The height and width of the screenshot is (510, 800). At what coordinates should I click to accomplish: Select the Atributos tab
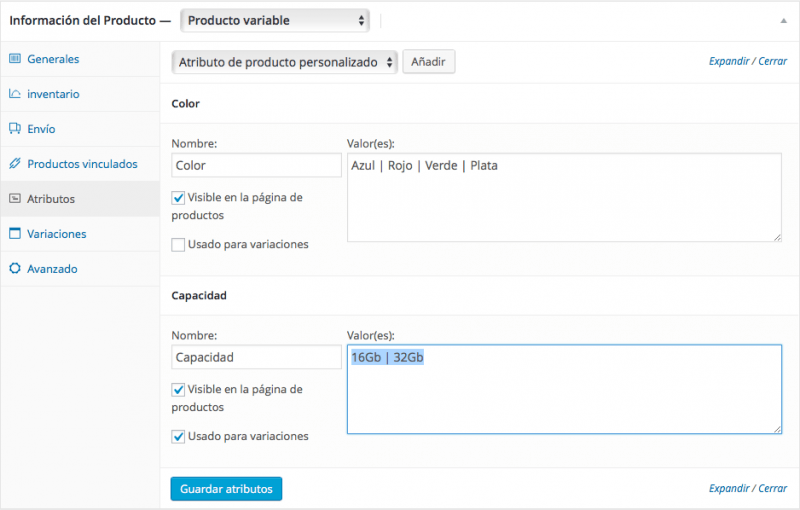(80, 199)
